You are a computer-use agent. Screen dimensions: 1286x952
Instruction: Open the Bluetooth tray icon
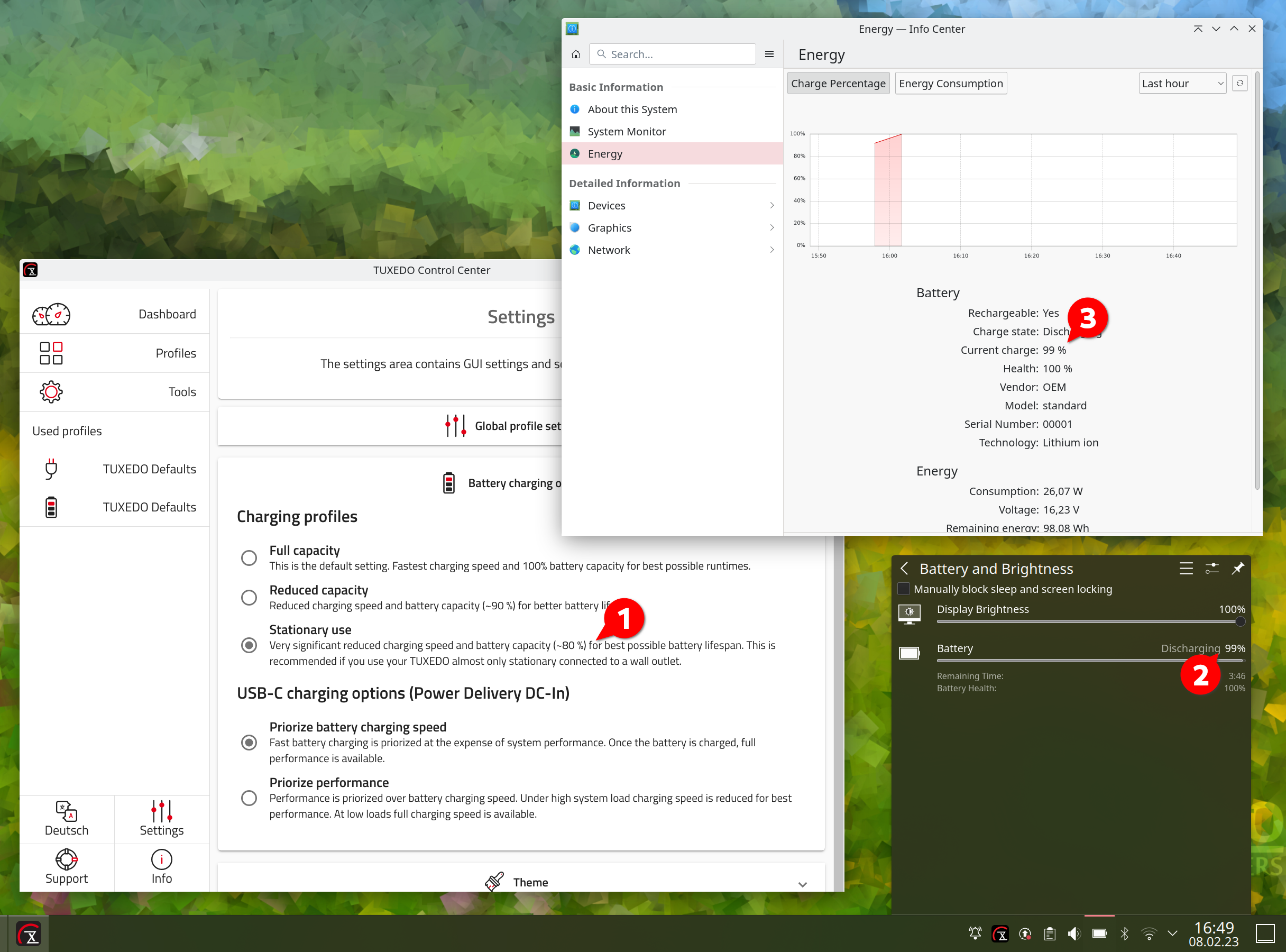point(1124,933)
